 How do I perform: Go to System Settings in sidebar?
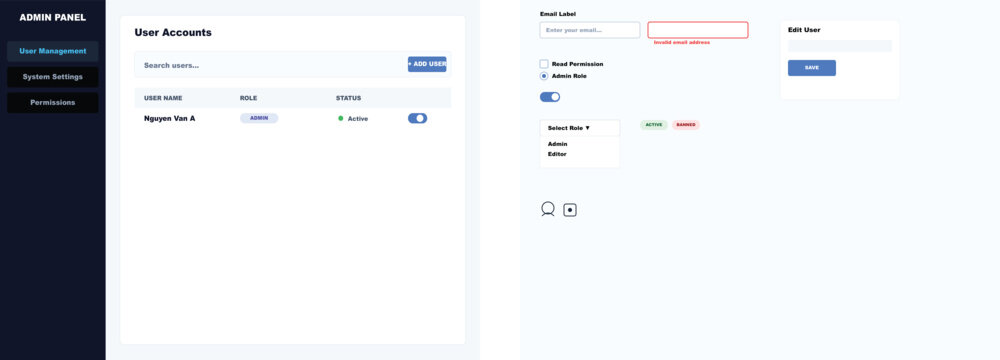click(53, 77)
